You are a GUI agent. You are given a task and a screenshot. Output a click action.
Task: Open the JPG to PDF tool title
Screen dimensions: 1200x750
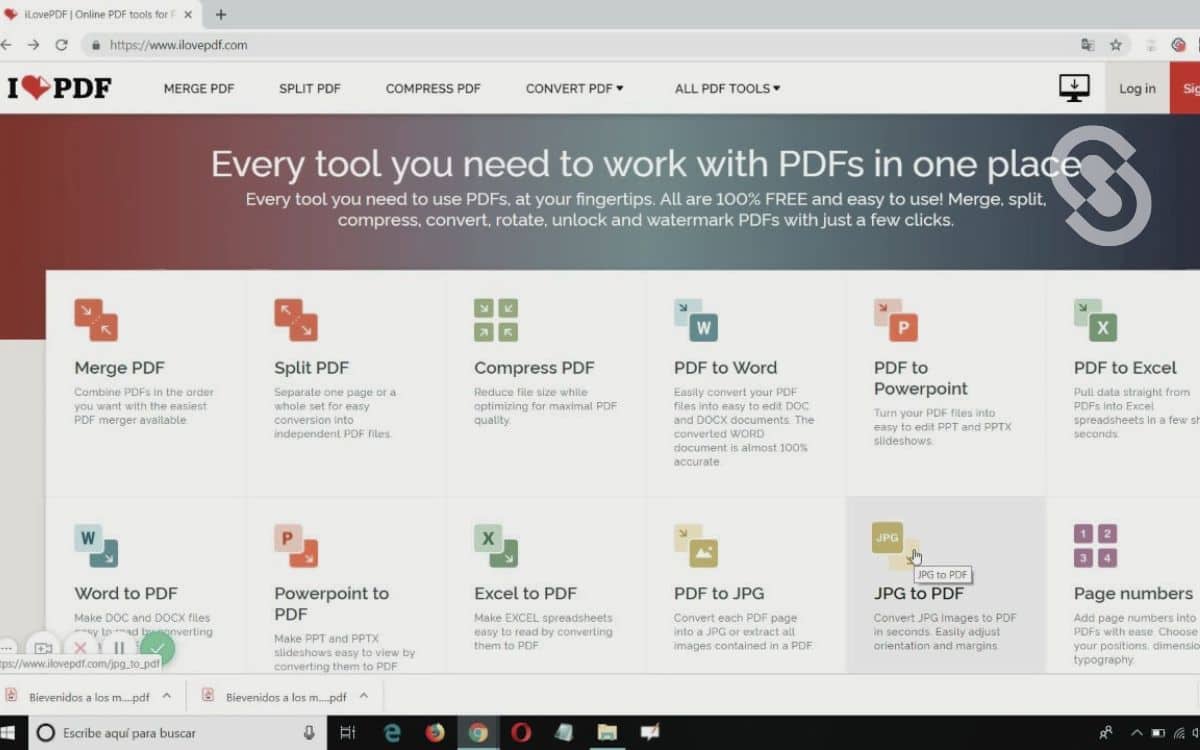coord(918,593)
